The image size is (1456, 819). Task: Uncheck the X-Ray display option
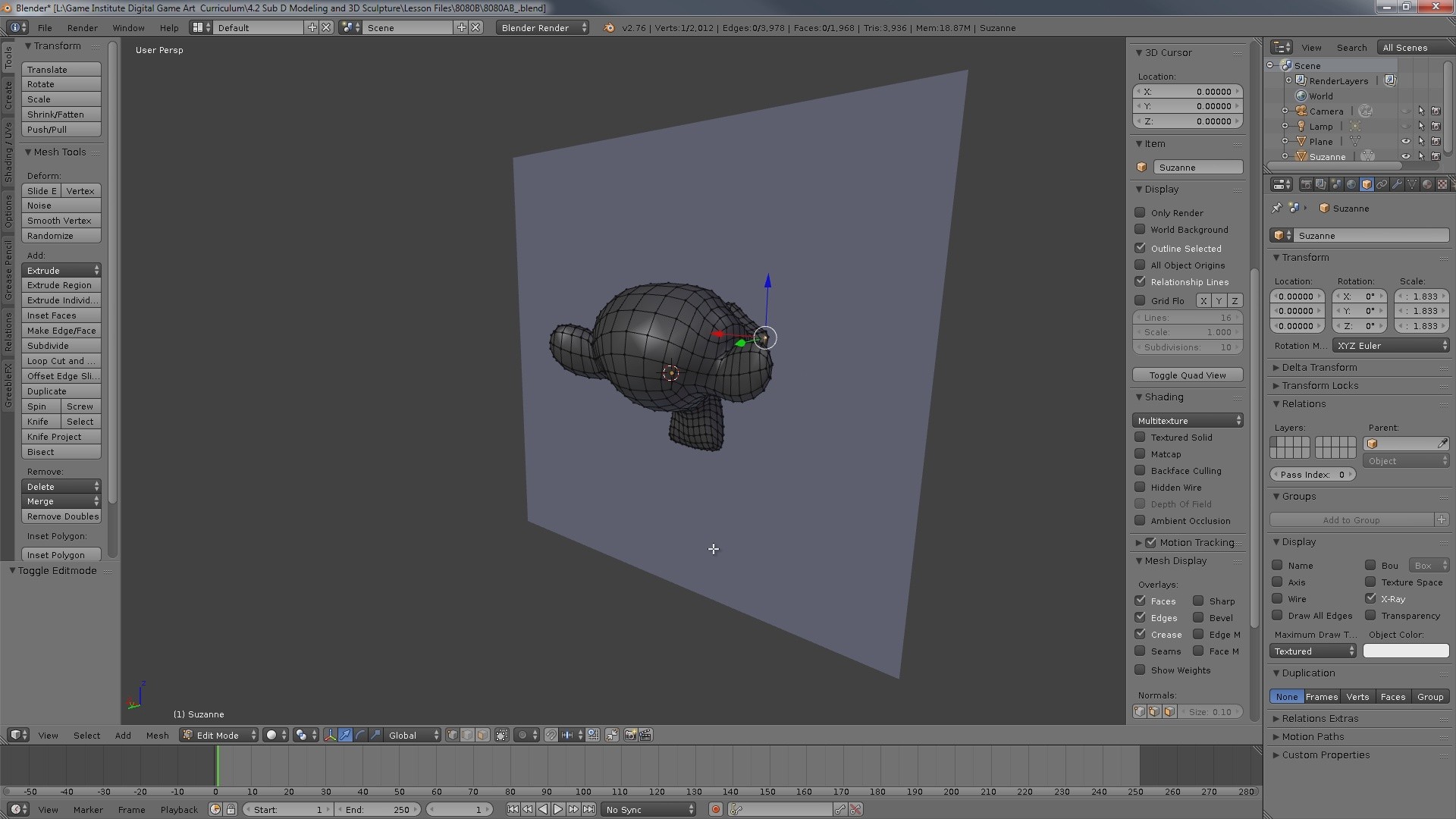coord(1370,598)
